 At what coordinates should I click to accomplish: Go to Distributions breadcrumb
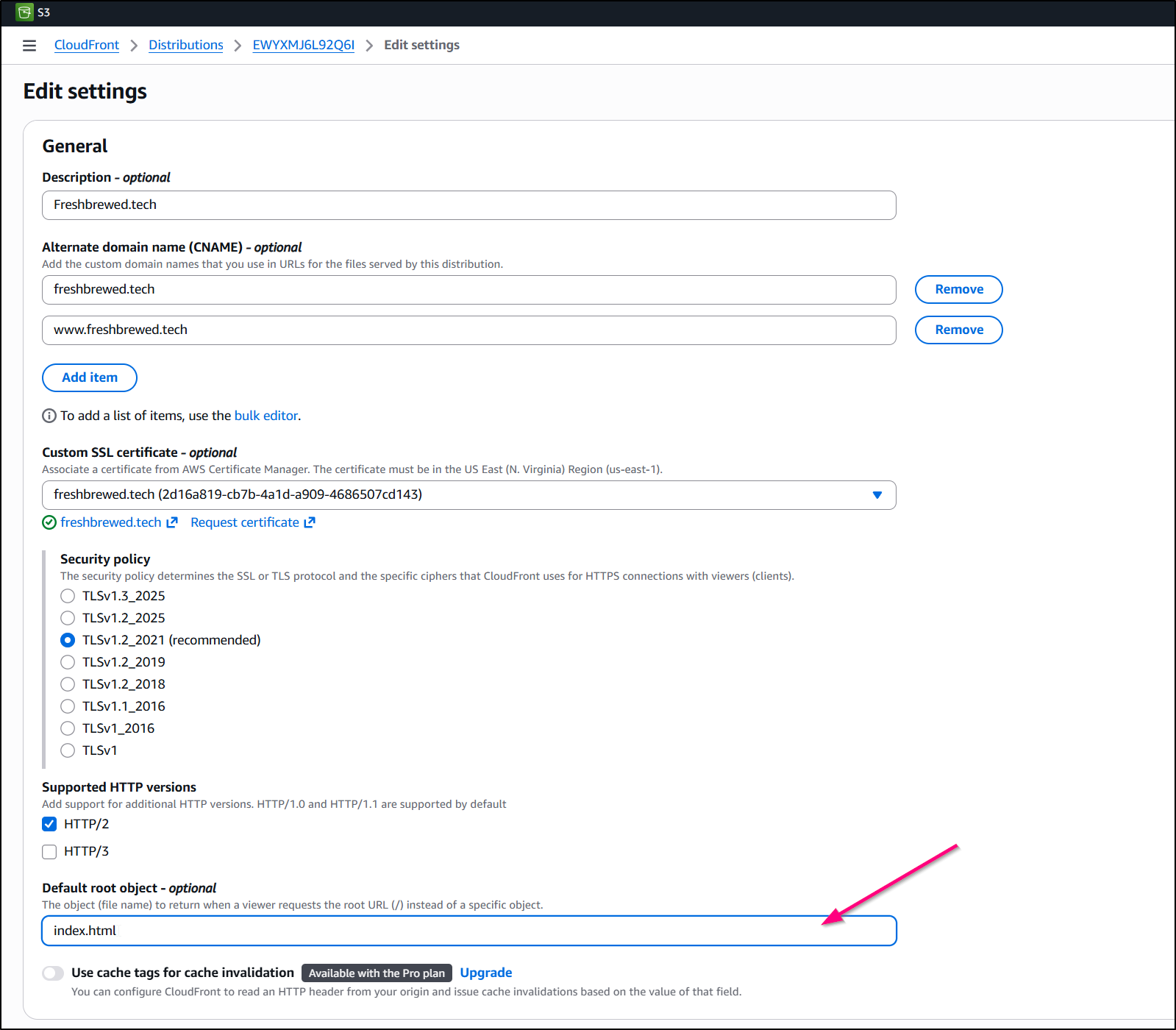(186, 45)
